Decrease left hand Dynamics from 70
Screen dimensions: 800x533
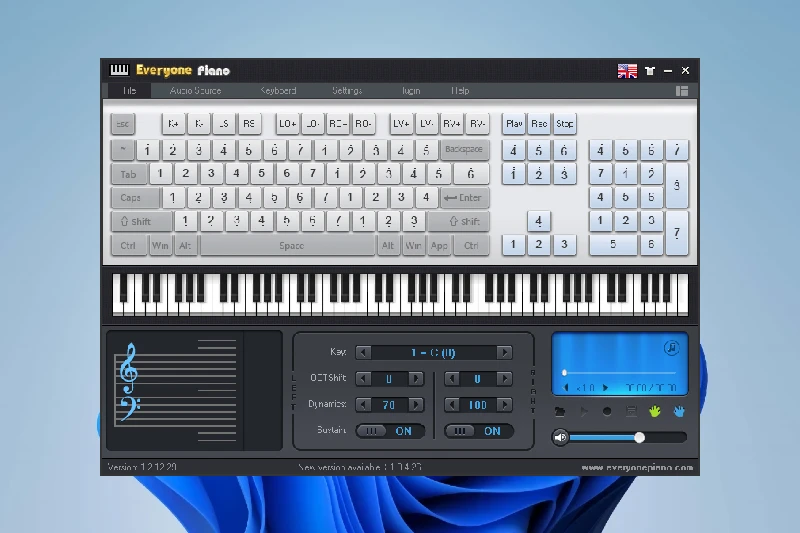(364, 405)
